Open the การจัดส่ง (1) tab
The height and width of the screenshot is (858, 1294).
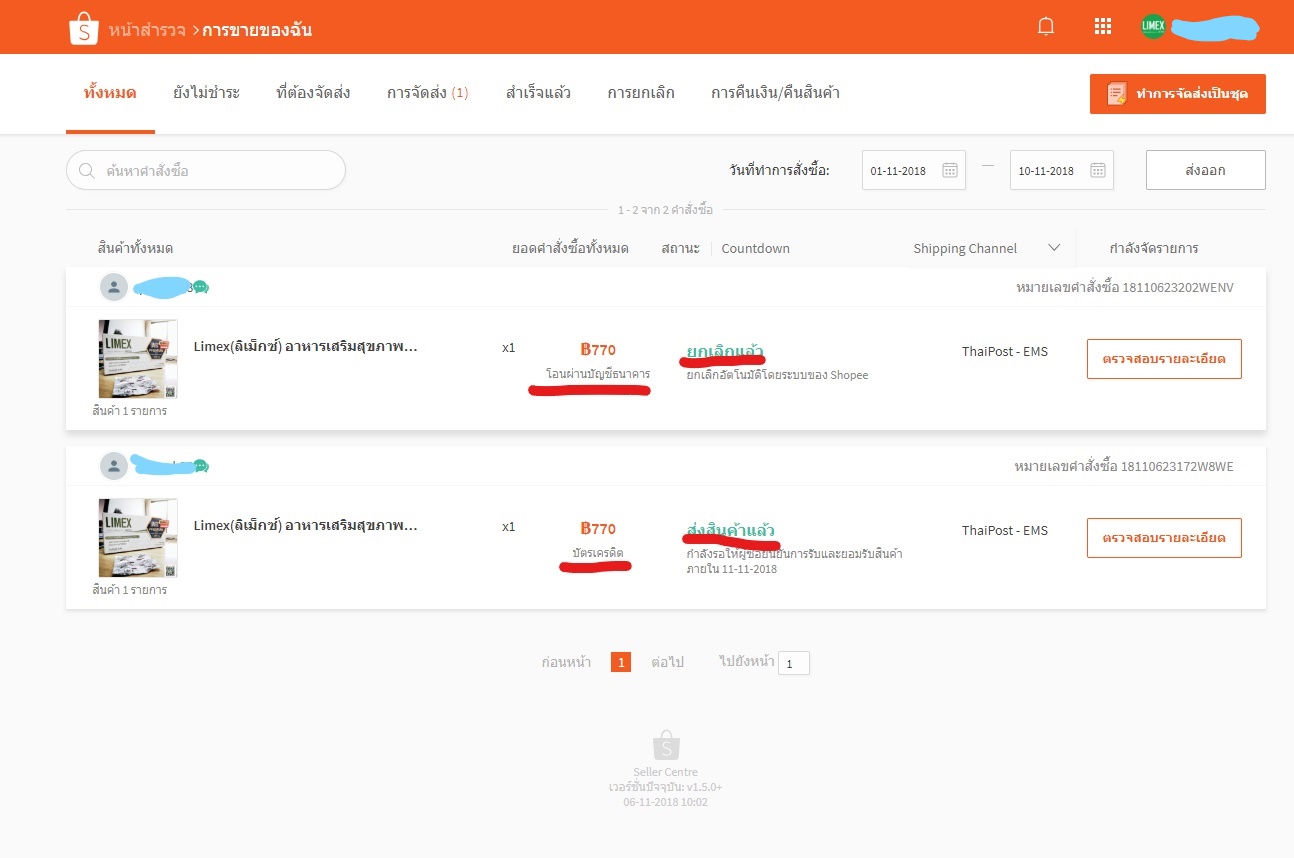point(428,93)
